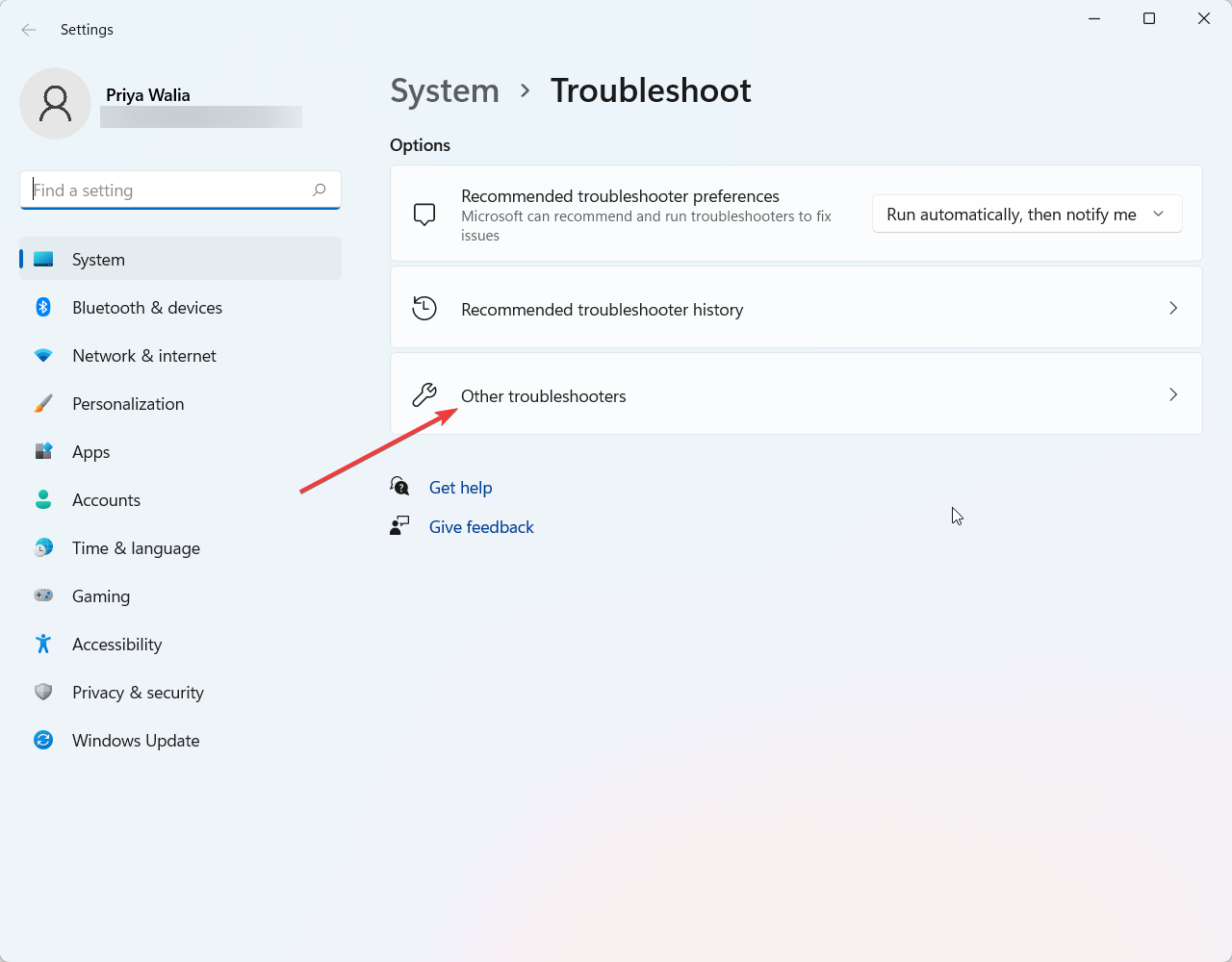Select System in the sidebar
This screenshot has height=962, width=1232.
point(98,259)
